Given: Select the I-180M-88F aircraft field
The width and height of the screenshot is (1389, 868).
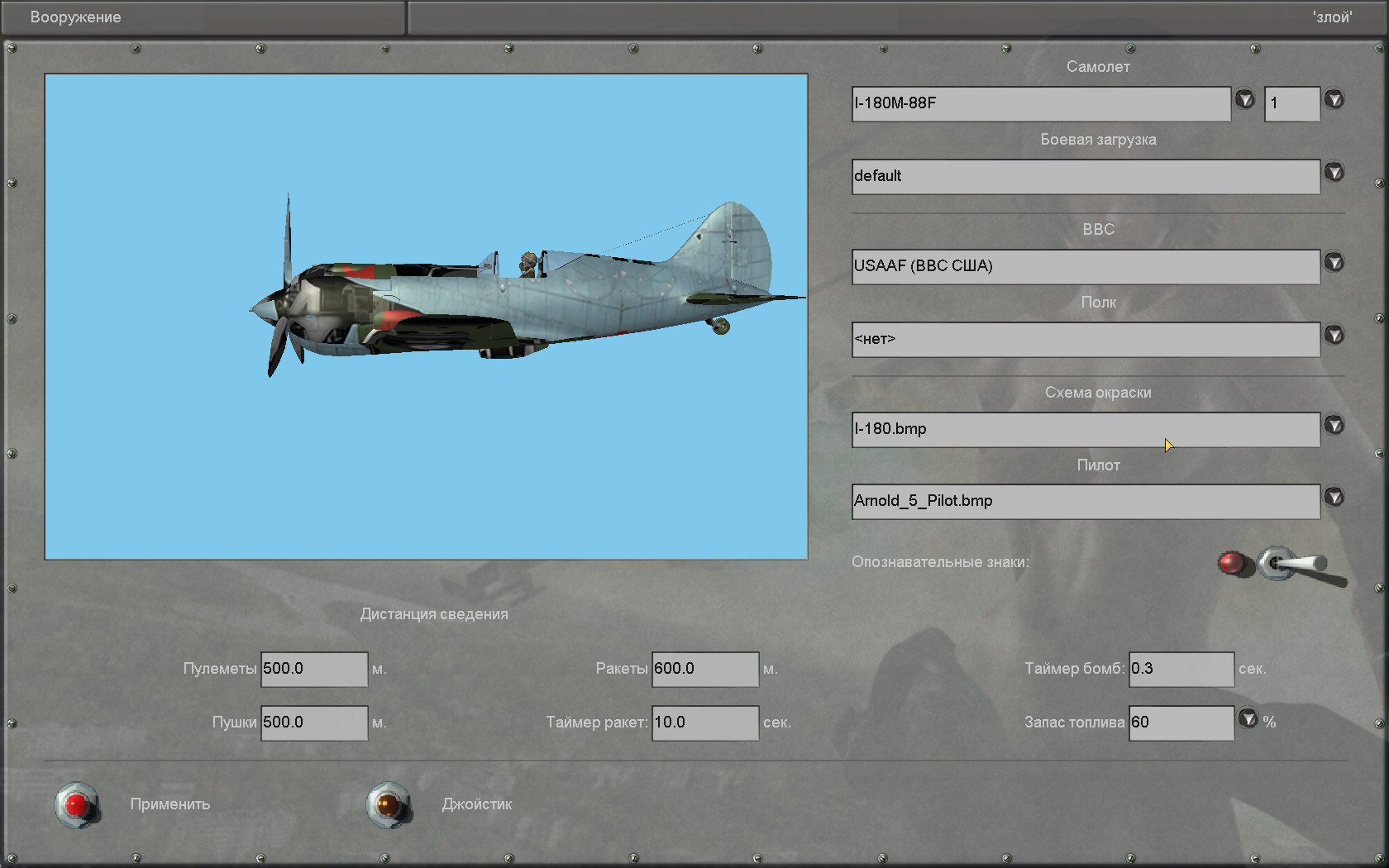Looking at the screenshot, I should coord(1041,104).
